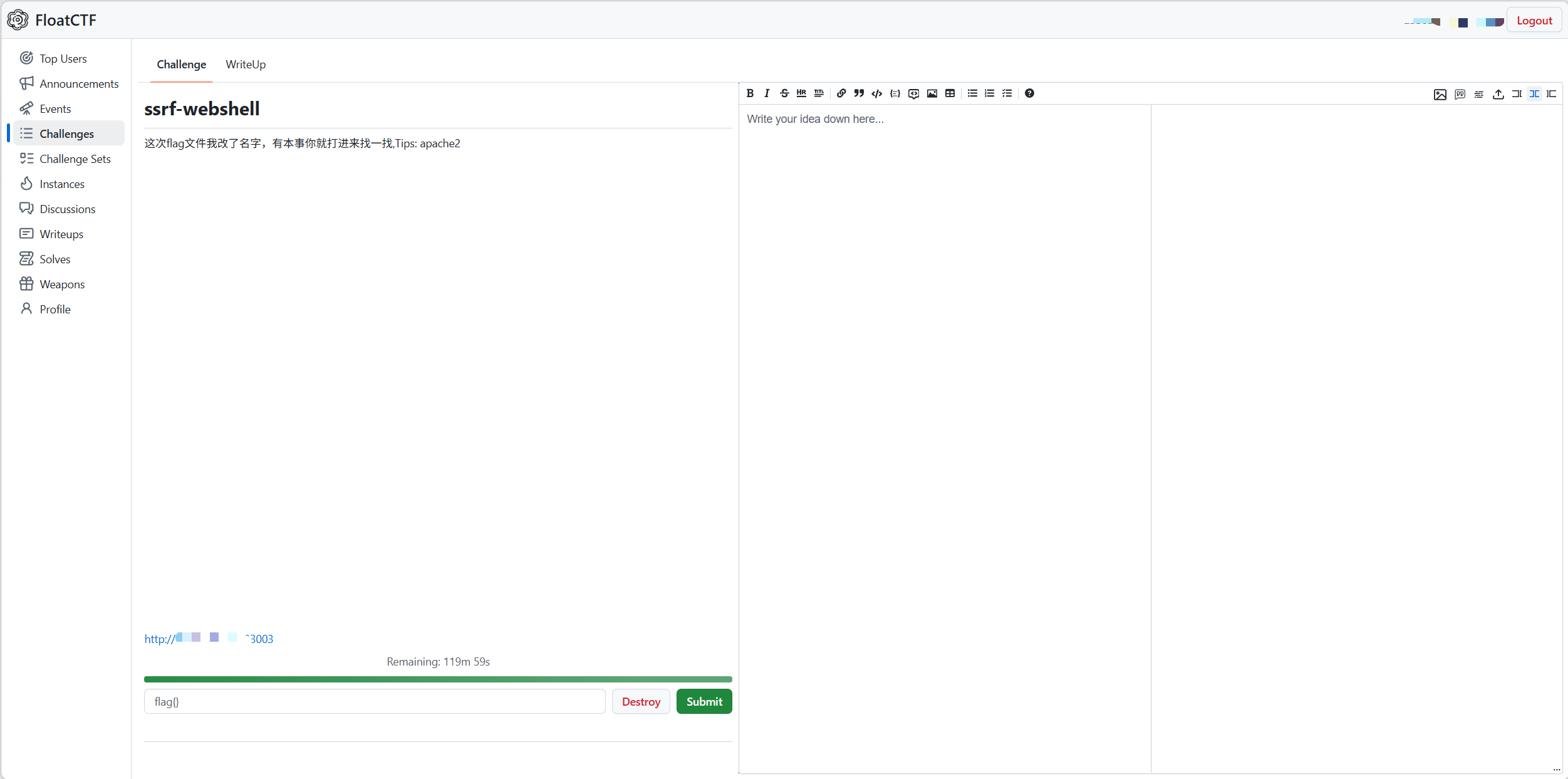The width and height of the screenshot is (1568, 779).
Task: Open the Weapons page
Action: [x=68, y=284]
